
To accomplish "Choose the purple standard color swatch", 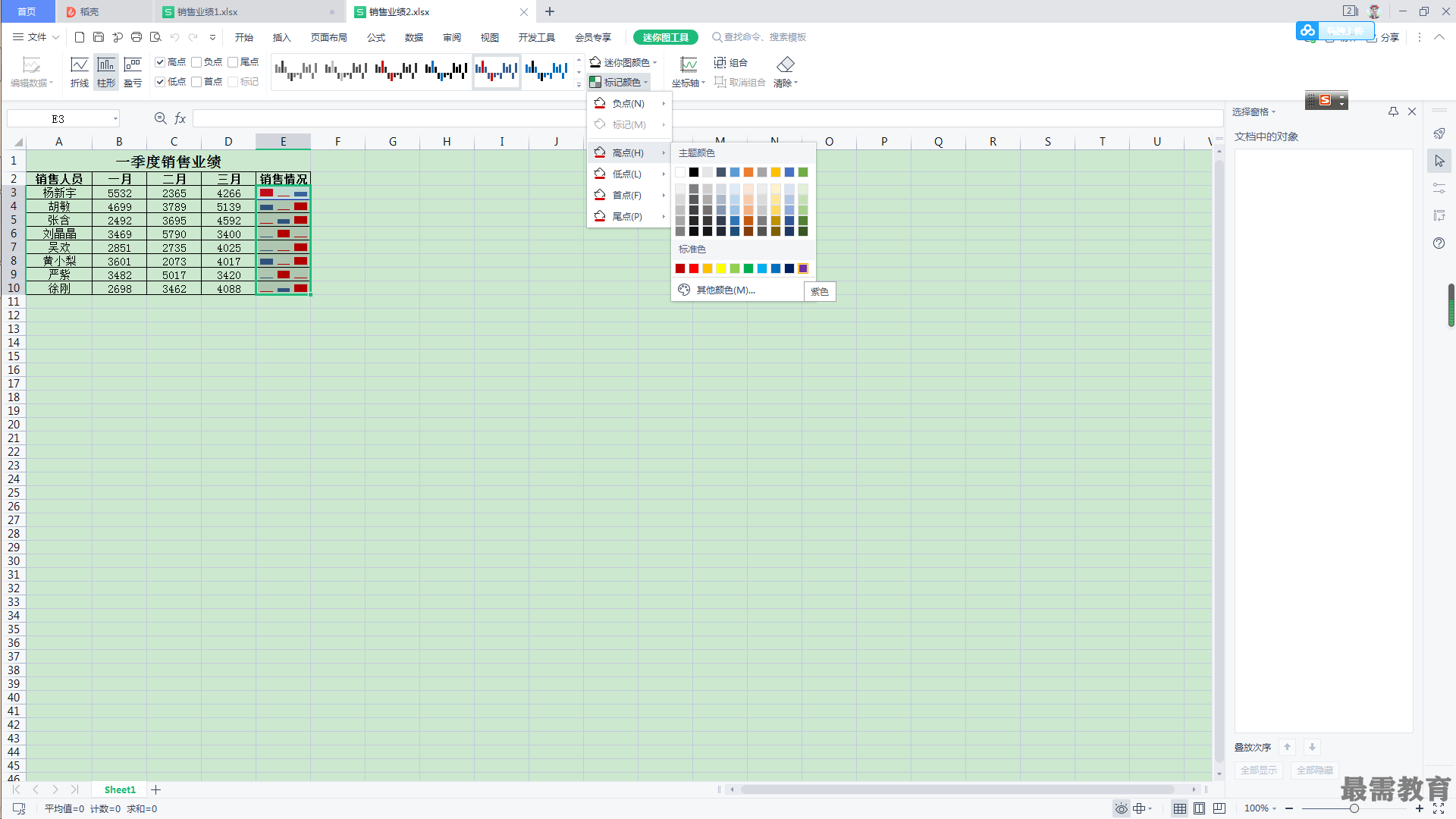I will (x=803, y=268).
